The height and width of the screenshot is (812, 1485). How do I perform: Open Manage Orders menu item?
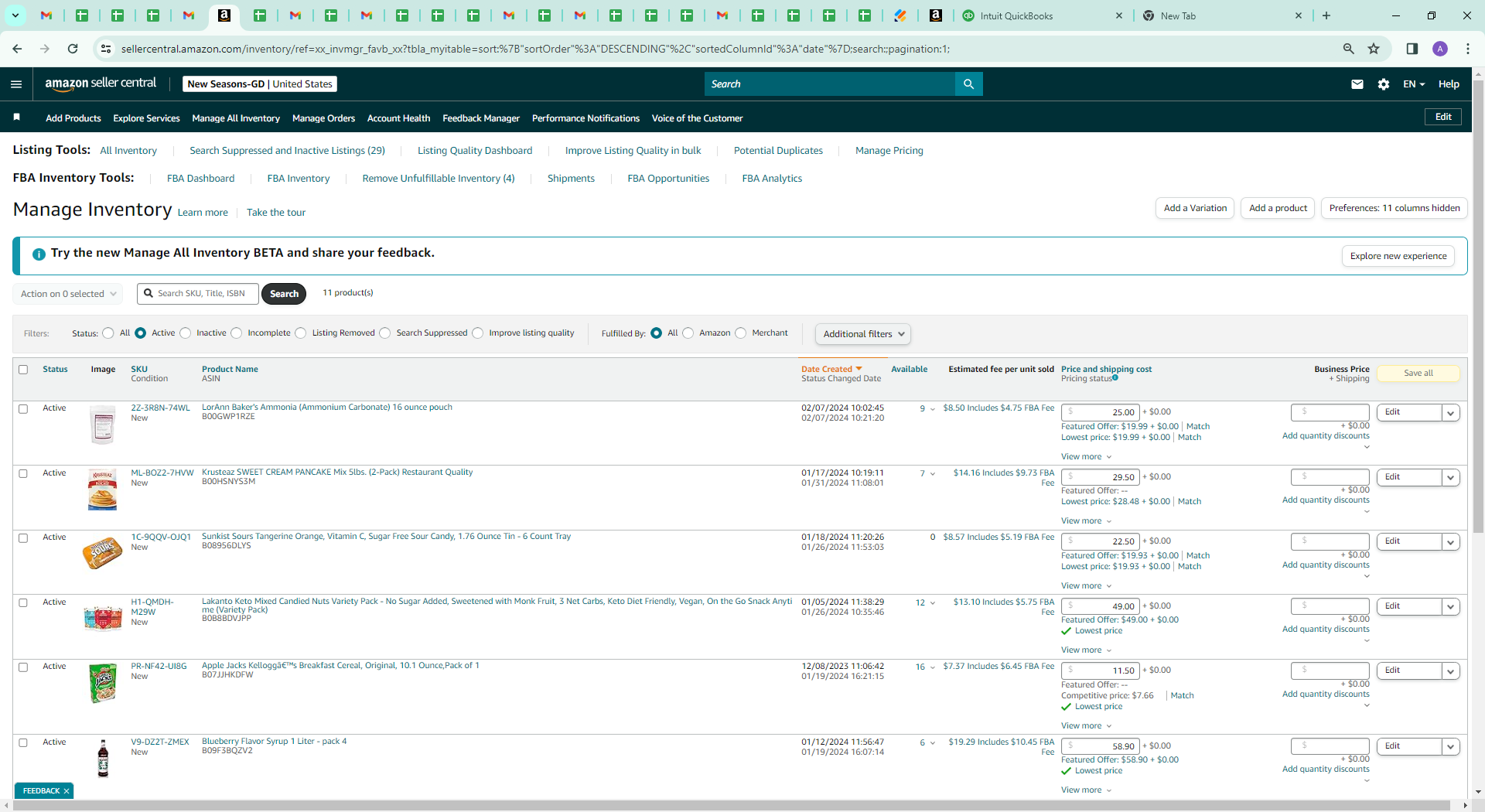coord(323,118)
